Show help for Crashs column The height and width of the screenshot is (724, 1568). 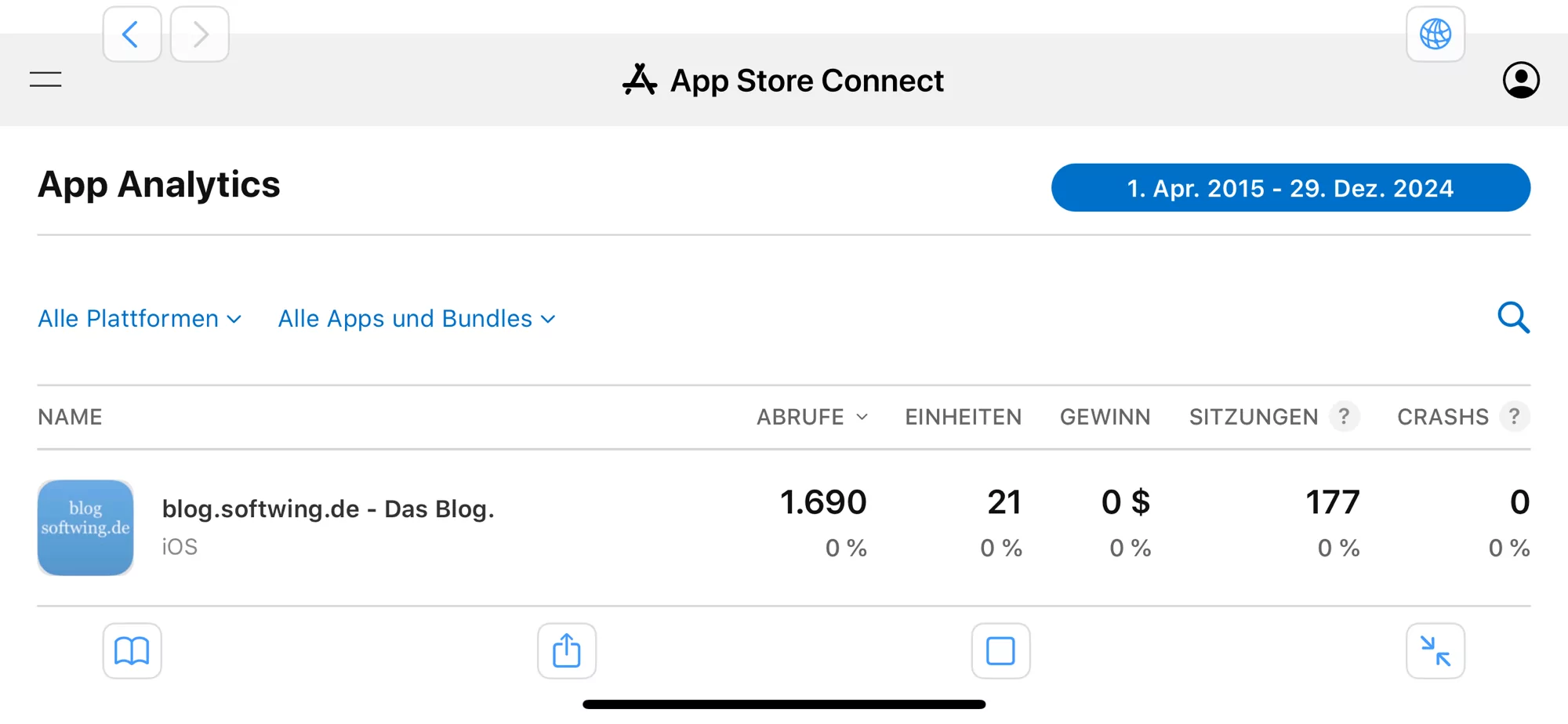pyautogui.click(x=1515, y=416)
